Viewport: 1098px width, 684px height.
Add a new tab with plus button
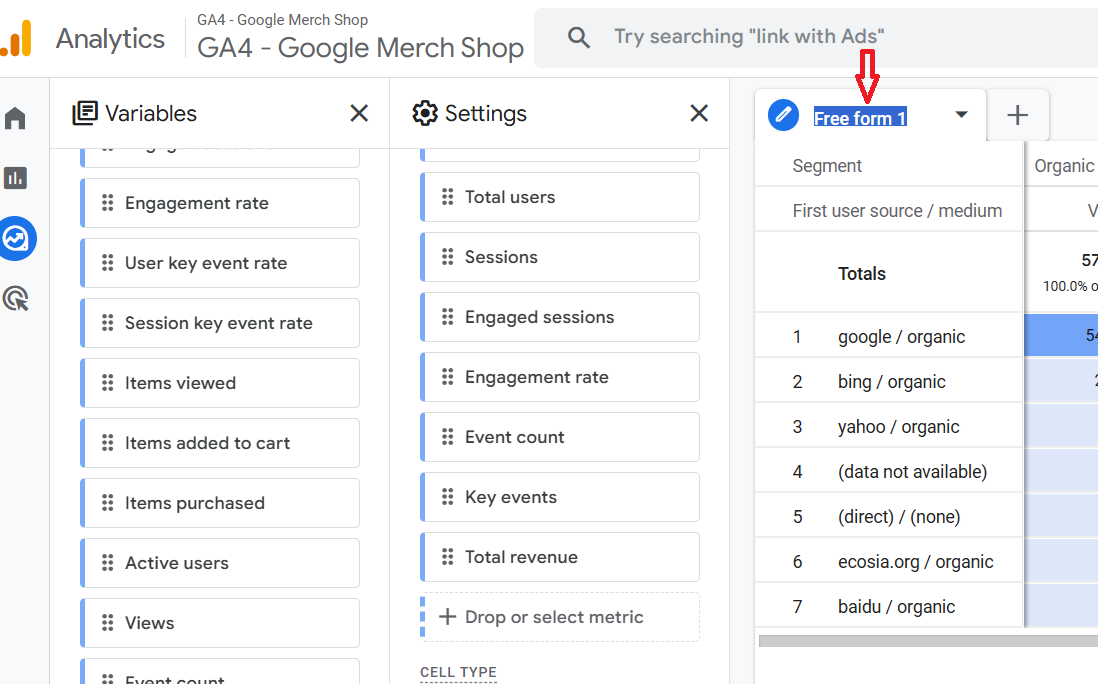click(1017, 116)
